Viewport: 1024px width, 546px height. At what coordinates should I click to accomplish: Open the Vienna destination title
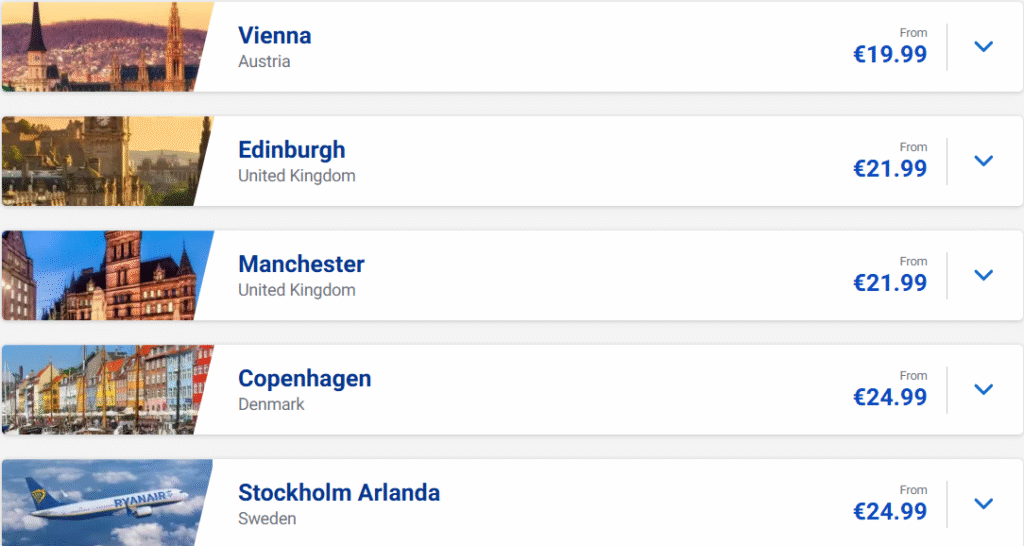pyautogui.click(x=274, y=36)
